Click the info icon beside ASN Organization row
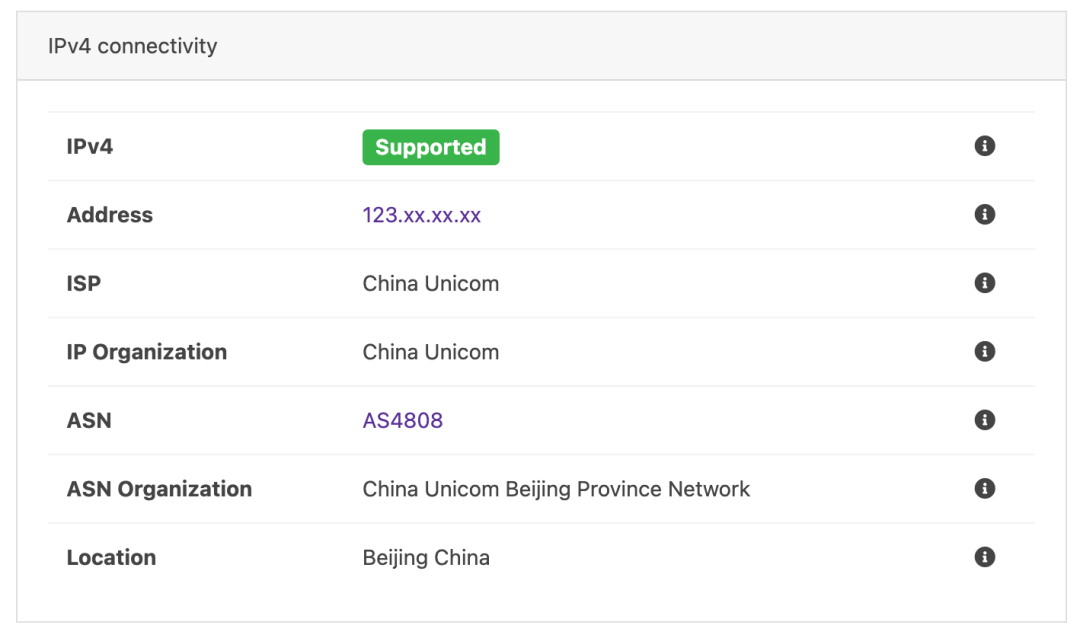Image resolution: width=1080 pixels, height=638 pixels. tap(984, 489)
